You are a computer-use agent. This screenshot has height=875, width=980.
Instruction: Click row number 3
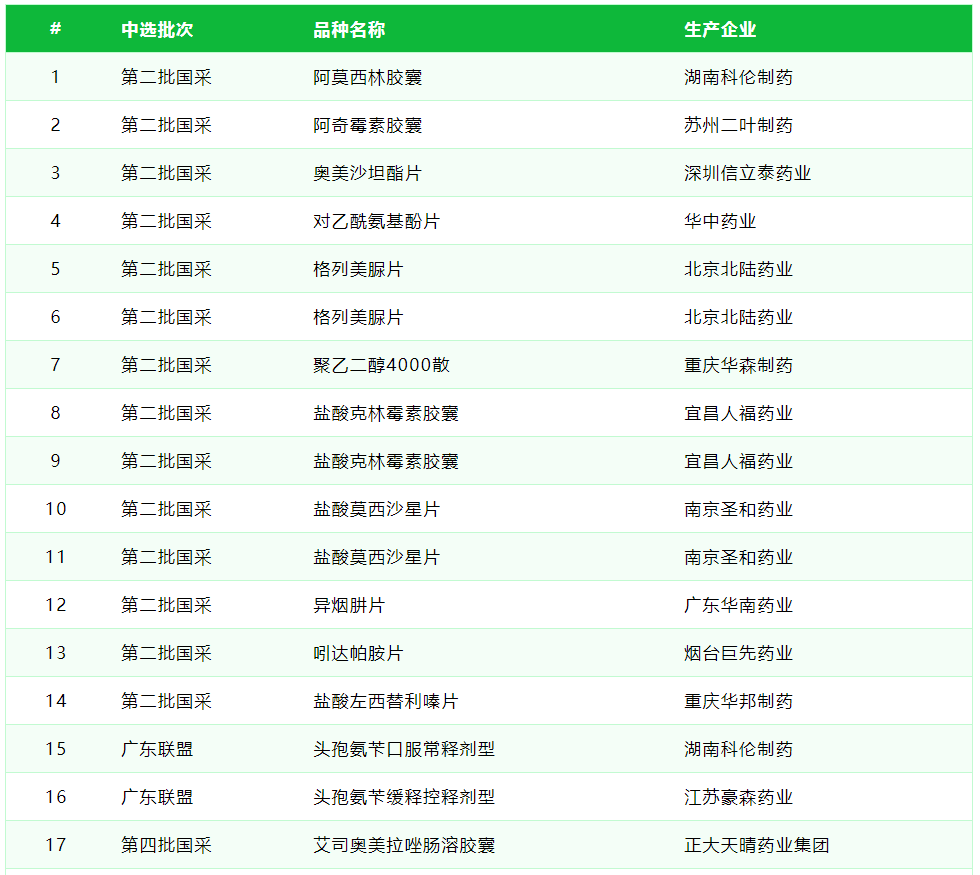(x=56, y=173)
